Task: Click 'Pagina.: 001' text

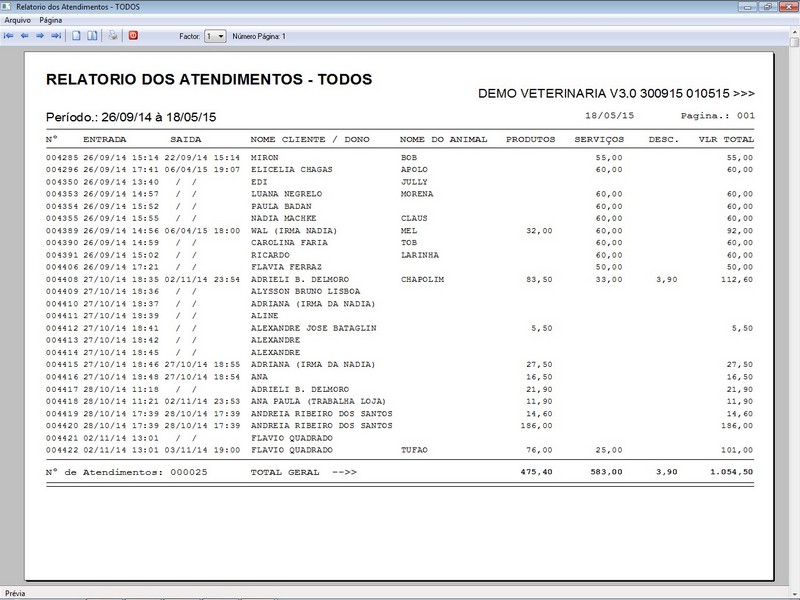Action: (x=717, y=116)
